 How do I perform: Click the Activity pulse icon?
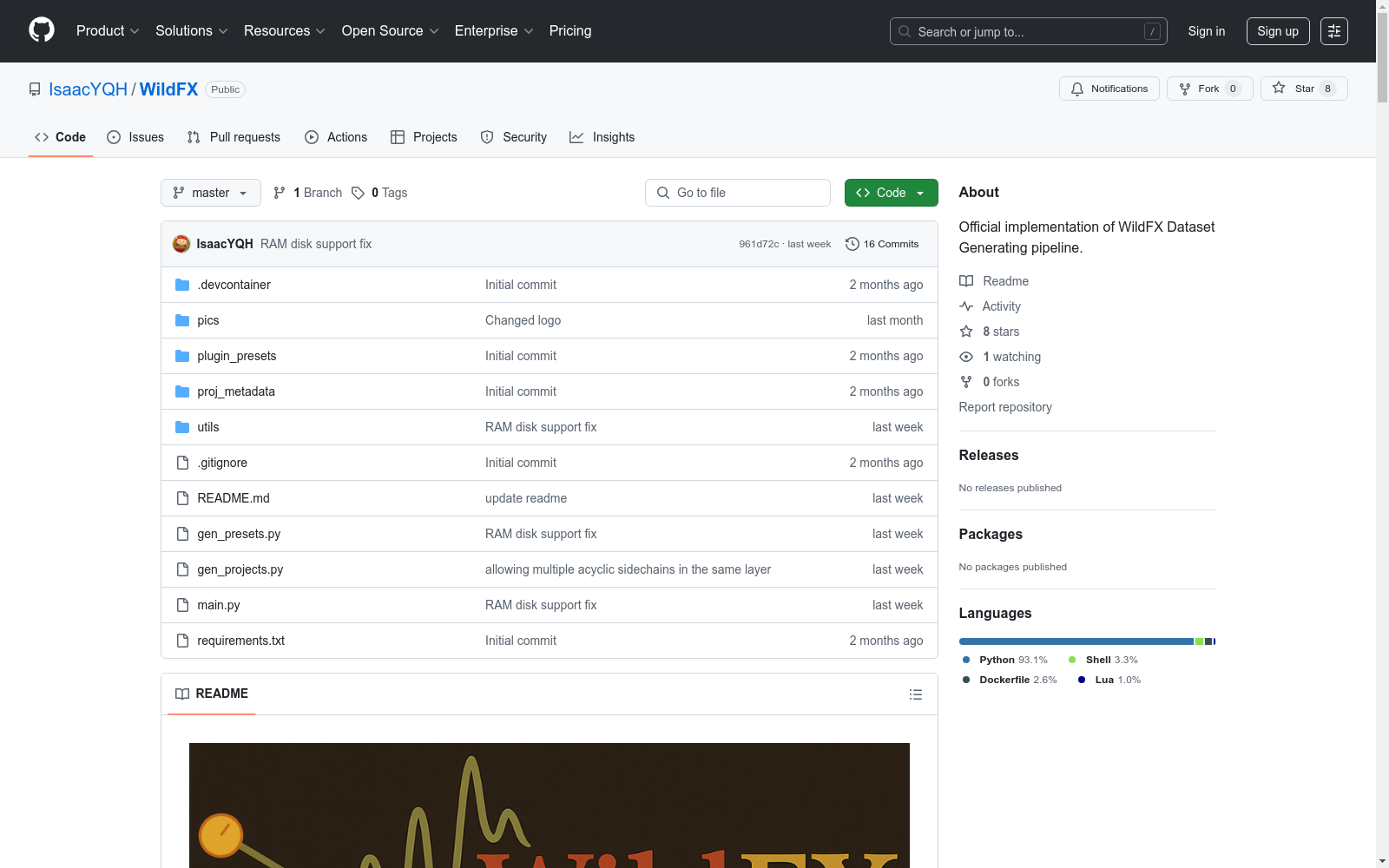click(x=966, y=306)
